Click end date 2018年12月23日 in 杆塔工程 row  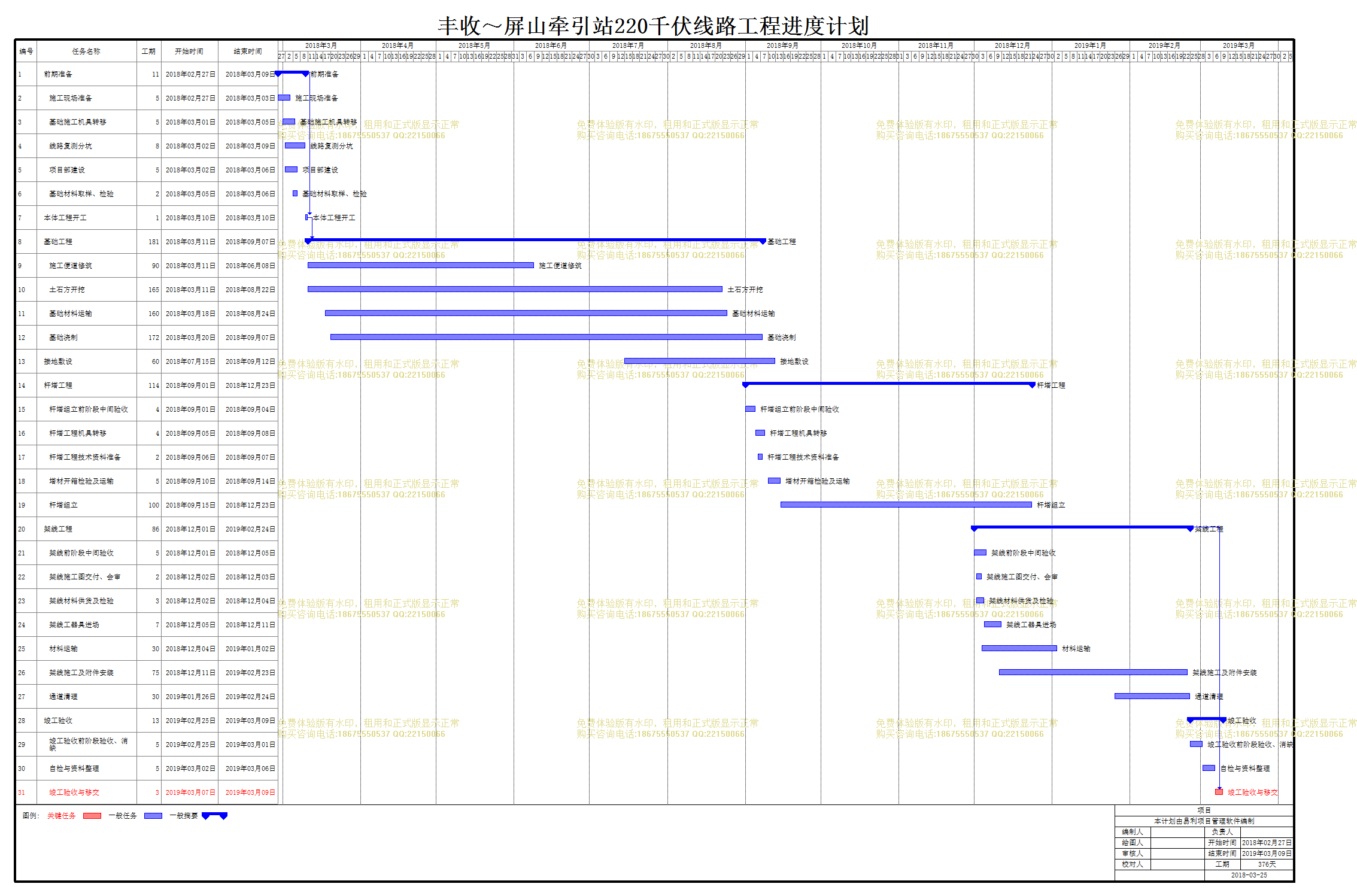(250, 385)
